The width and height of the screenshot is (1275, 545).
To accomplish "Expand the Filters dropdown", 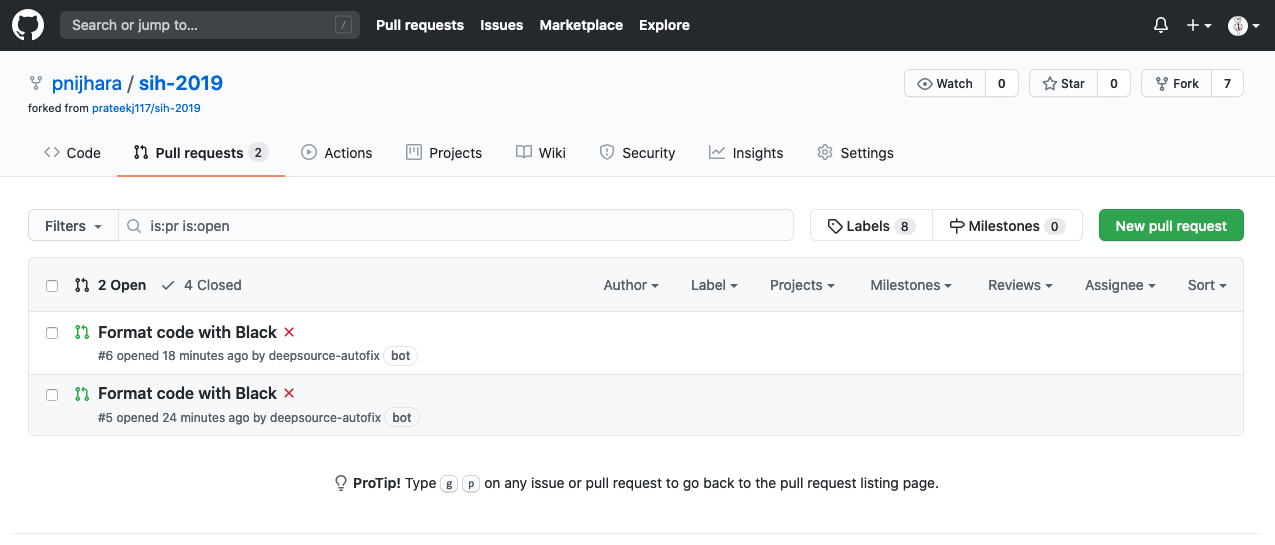I will point(73,226).
